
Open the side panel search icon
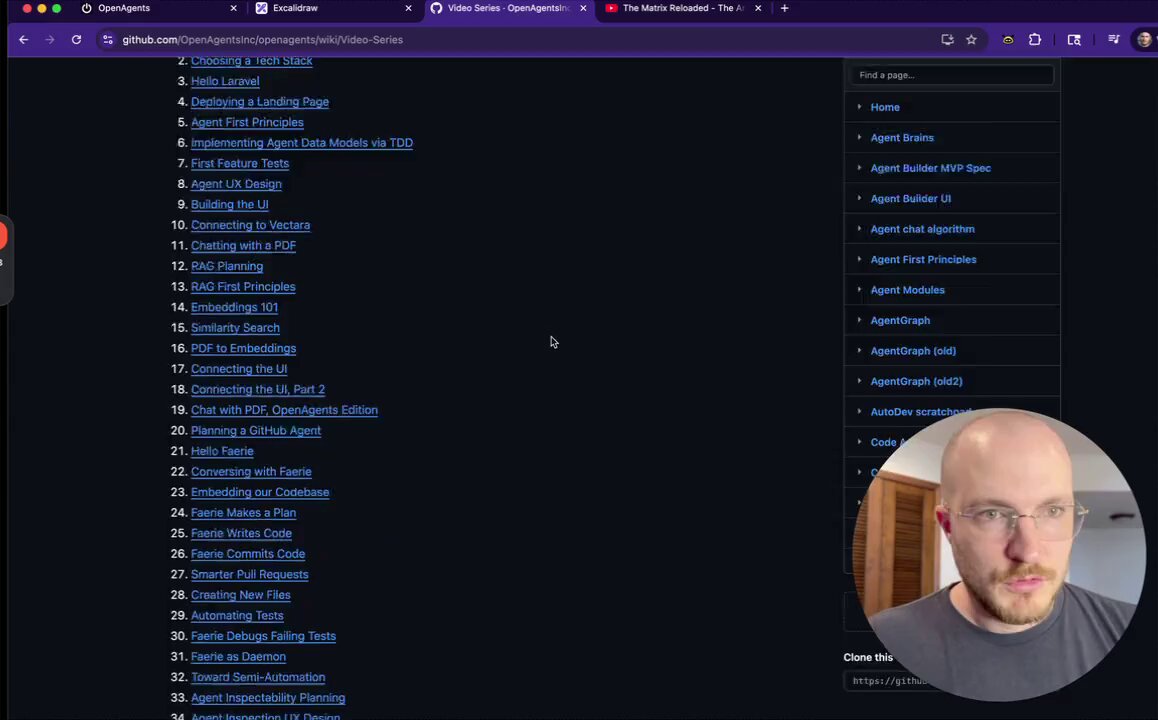[1075, 40]
